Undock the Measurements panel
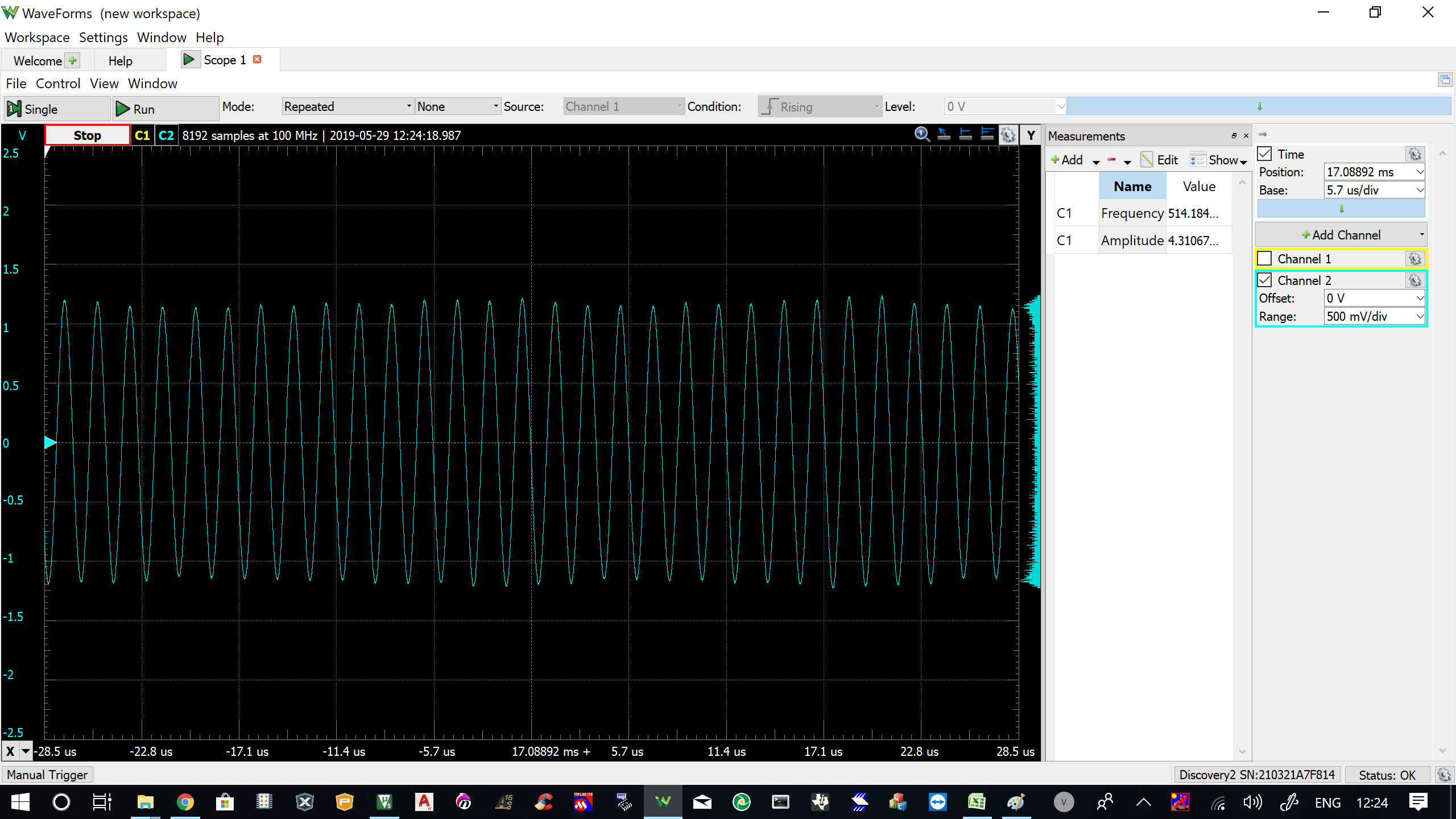The height and width of the screenshot is (819, 1456). pos(1234,136)
